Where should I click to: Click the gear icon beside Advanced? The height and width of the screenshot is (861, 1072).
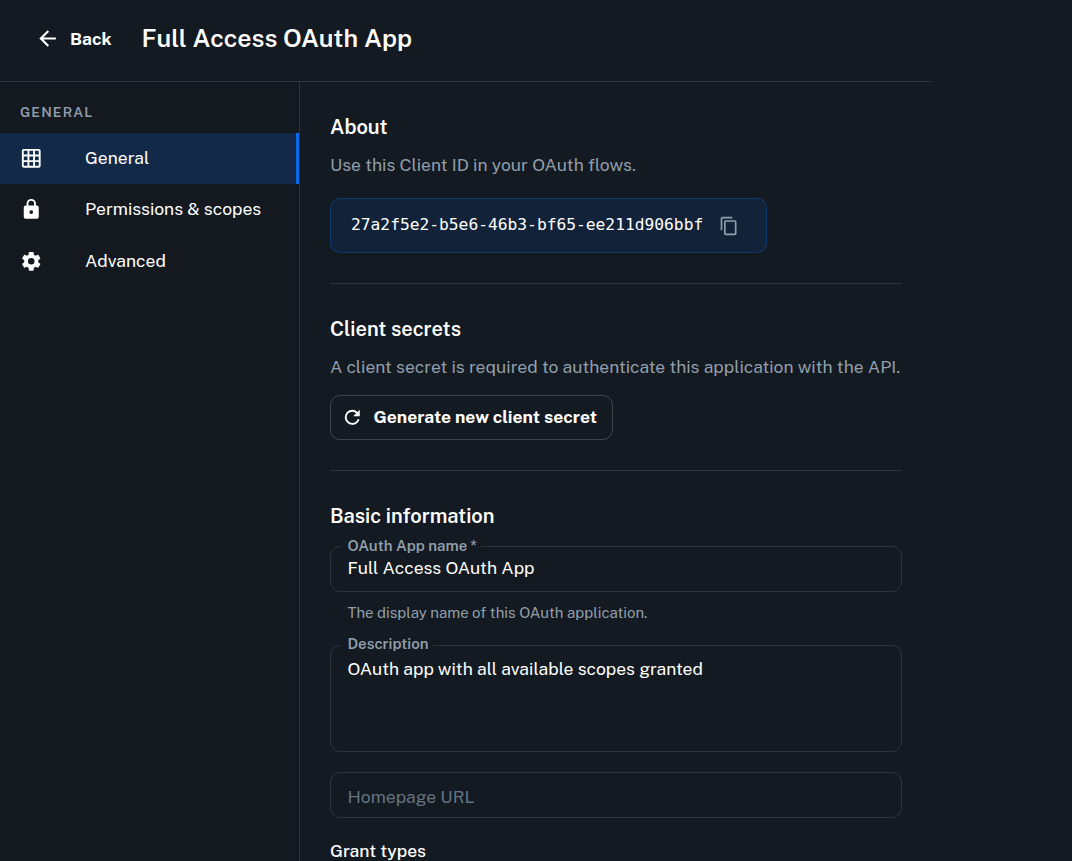click(31, 261)
